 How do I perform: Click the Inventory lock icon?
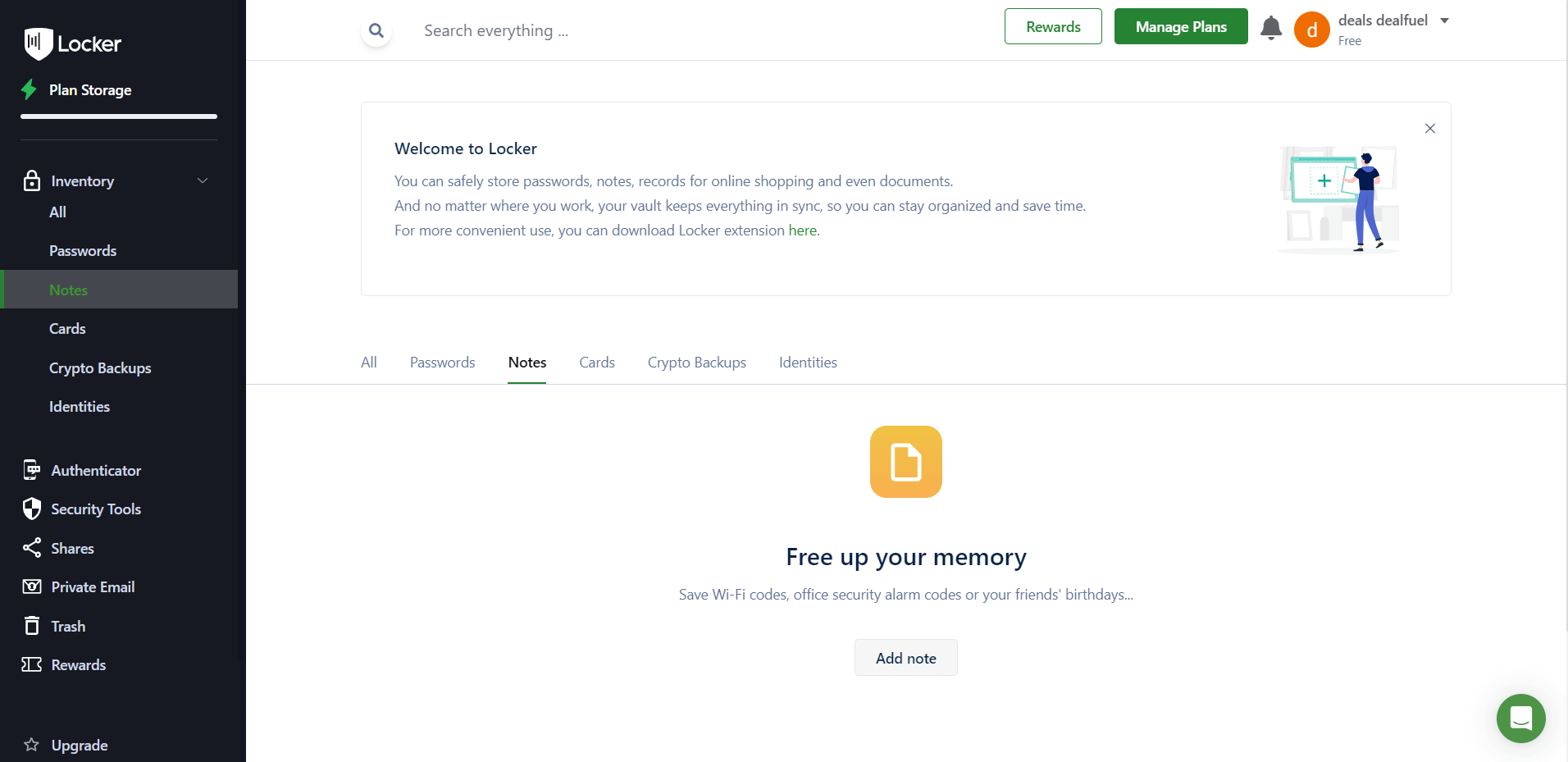(32, 180)
